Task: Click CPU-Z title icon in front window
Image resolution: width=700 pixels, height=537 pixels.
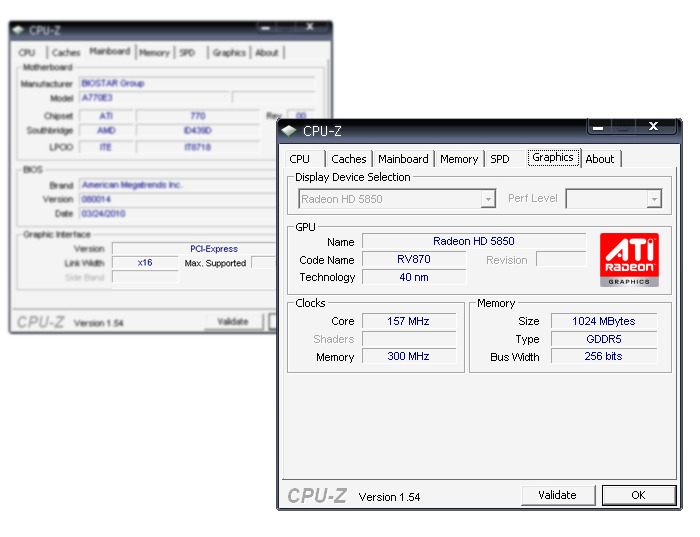Action: click(x=289, y=131)
